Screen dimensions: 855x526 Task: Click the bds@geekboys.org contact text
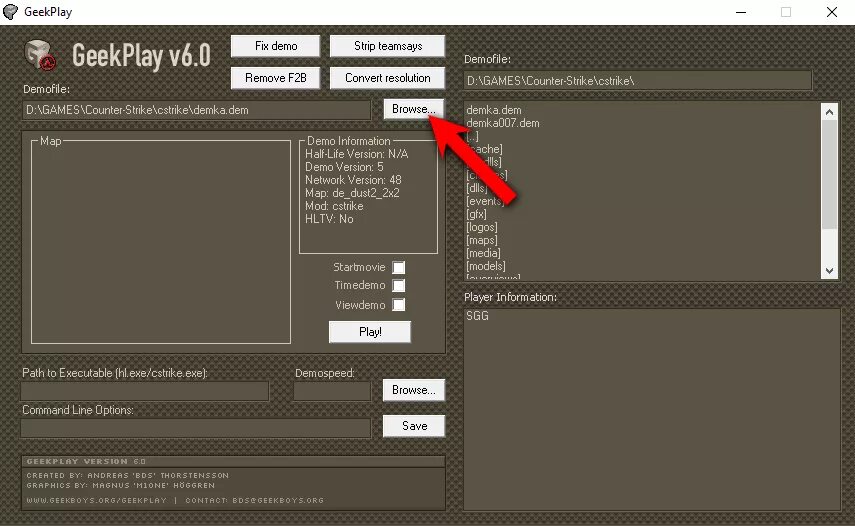click(x=278, y=500)
